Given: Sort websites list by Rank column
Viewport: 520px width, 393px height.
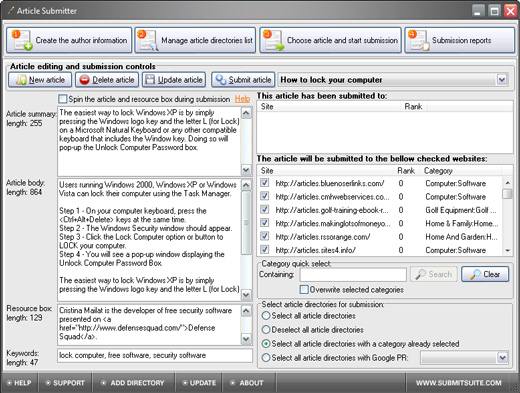Looking at the screenshot, I should click(x=408, y=171).
